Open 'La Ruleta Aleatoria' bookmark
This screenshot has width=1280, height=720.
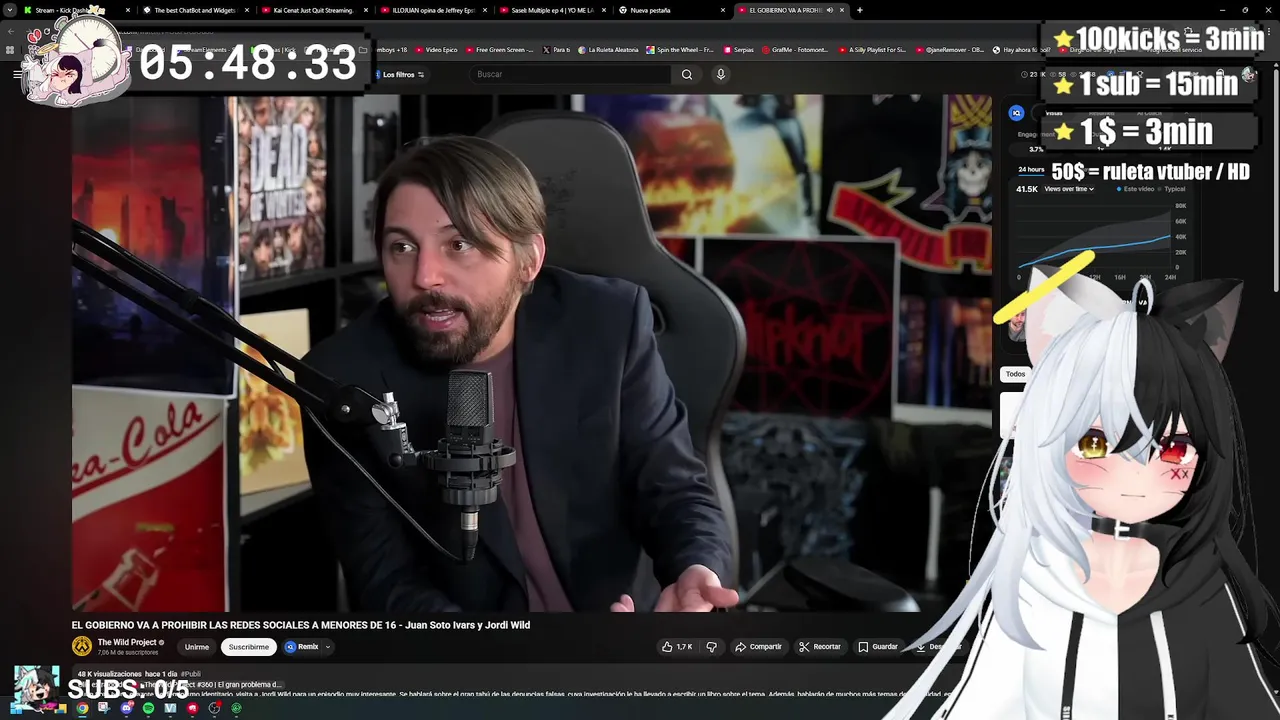(608, 49)
